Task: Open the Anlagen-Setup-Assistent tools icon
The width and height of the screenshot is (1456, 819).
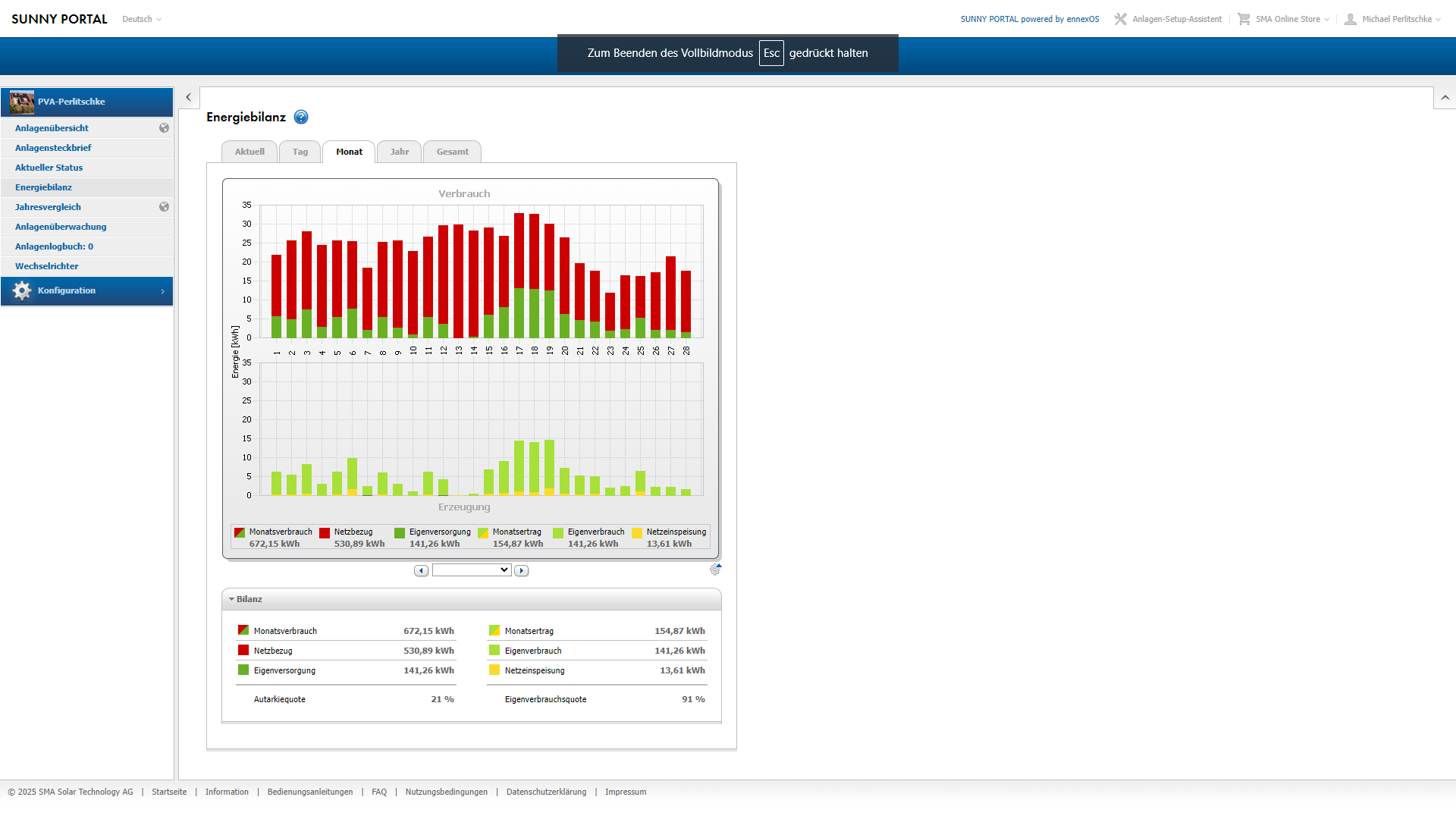Action: (x=1120, y=19)
